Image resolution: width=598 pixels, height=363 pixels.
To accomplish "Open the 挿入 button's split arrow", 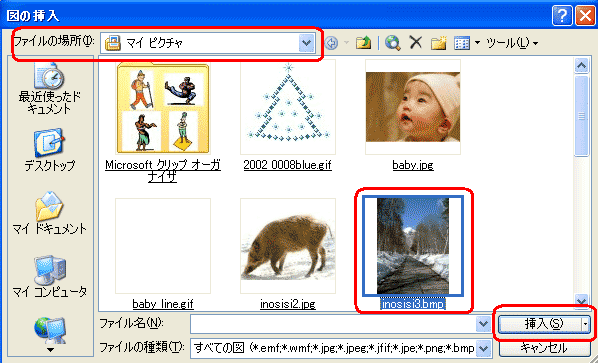I will tap(586, 324).
